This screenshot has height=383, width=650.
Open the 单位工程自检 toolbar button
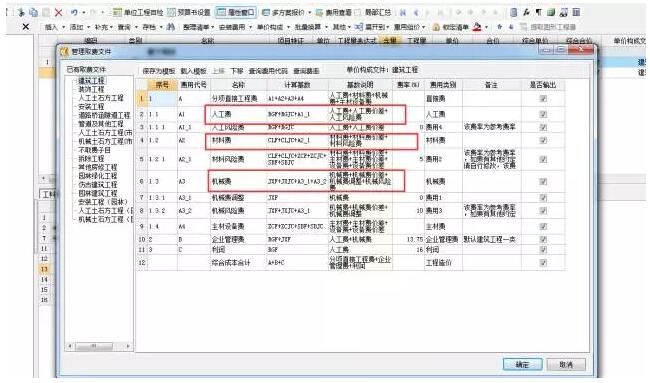point(138,12)
